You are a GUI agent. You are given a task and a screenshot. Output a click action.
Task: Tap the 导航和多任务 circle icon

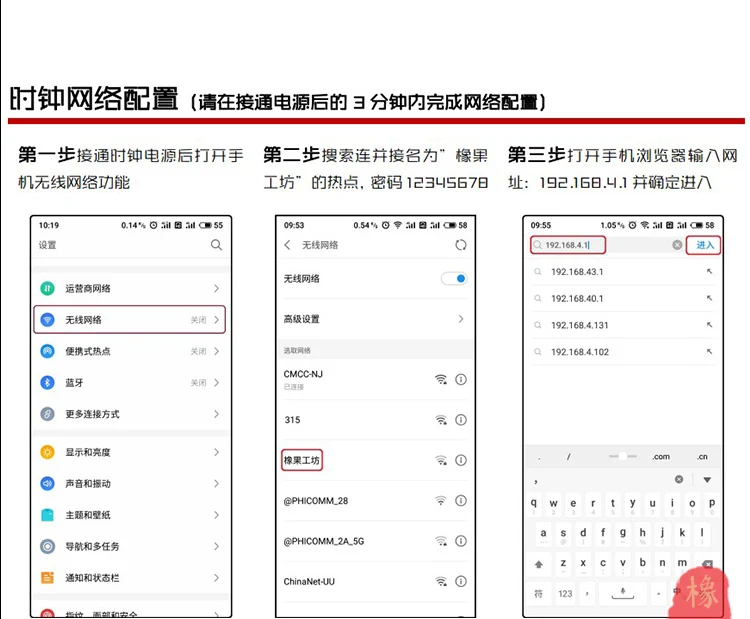[x=47, y=546]
